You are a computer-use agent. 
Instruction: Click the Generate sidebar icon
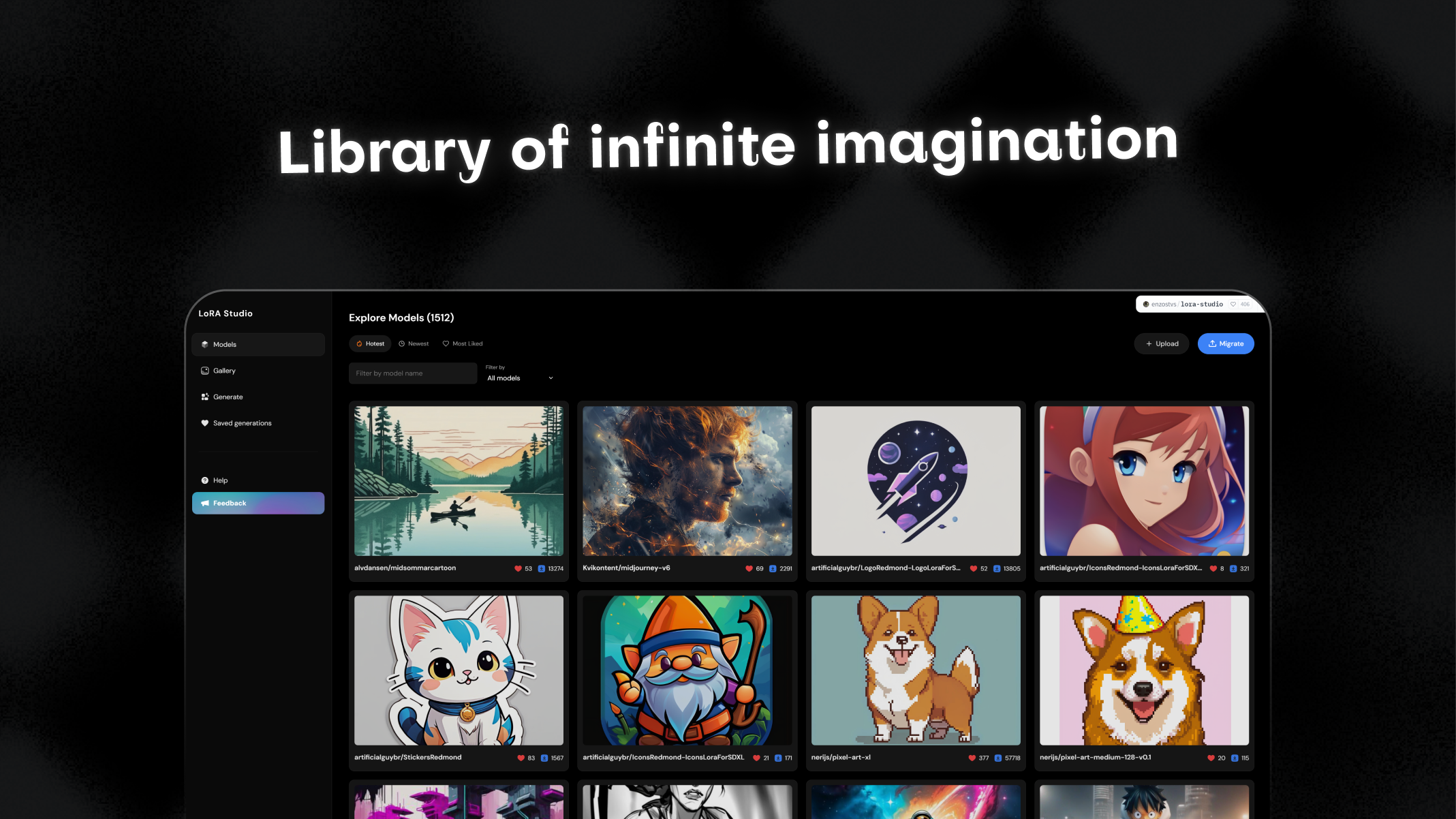point(204,397)
